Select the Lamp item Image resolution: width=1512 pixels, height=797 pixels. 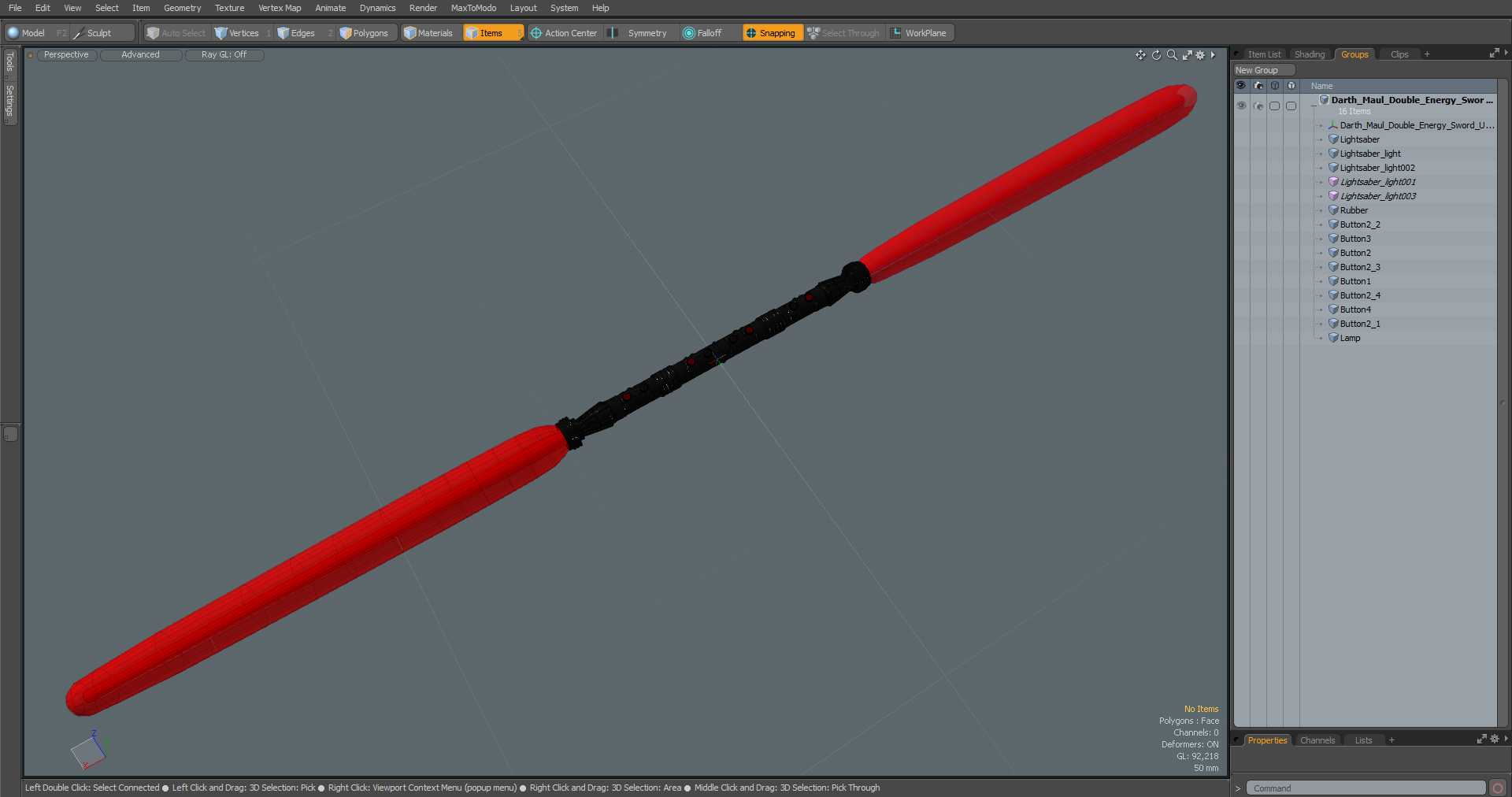(1350, 338)
